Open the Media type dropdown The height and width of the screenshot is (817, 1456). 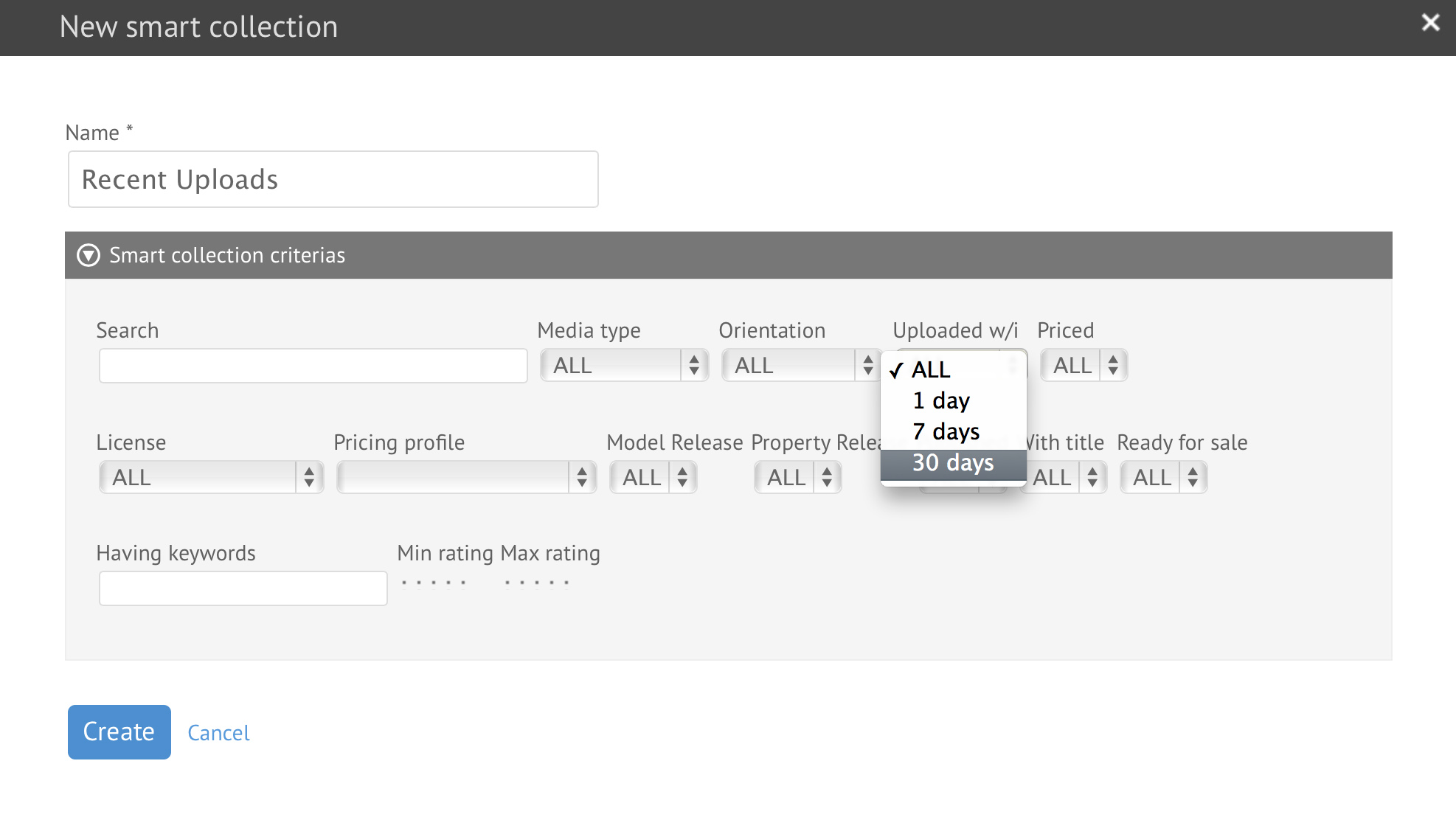coord(624,366)
